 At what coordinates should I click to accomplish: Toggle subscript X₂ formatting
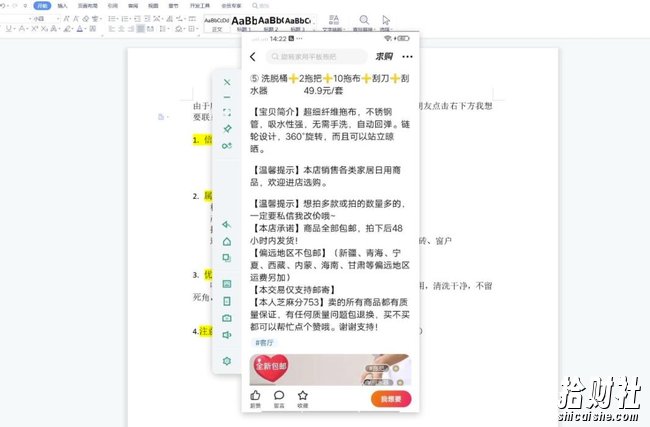44,29
